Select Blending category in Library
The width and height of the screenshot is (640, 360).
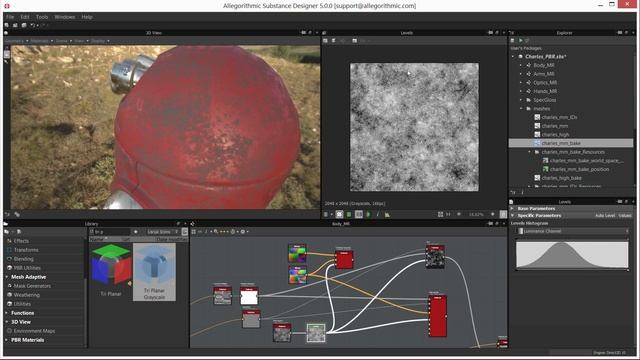24,259
